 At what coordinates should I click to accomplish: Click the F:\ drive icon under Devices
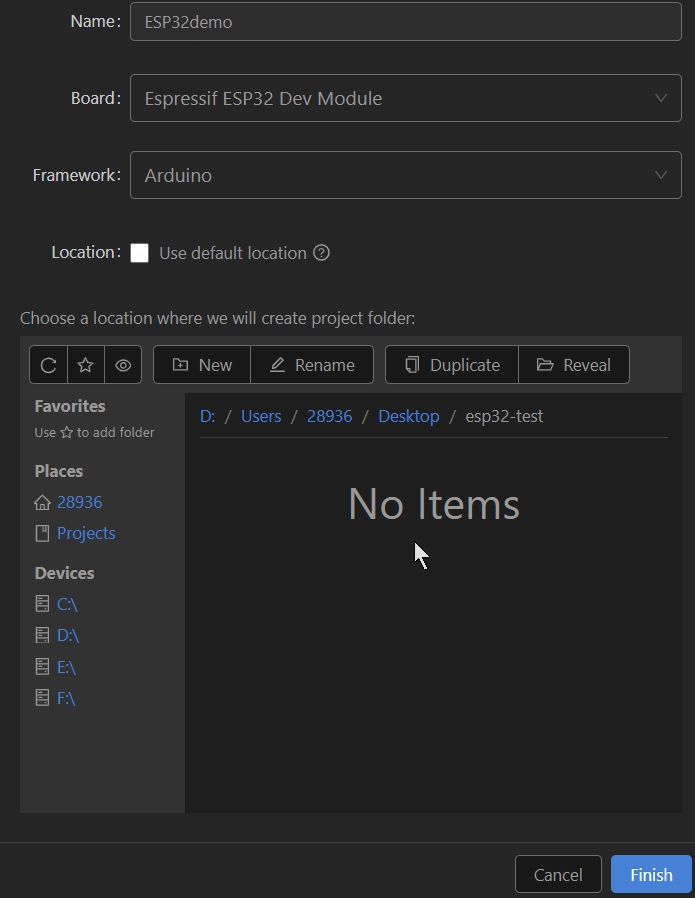tap(42, 698)
